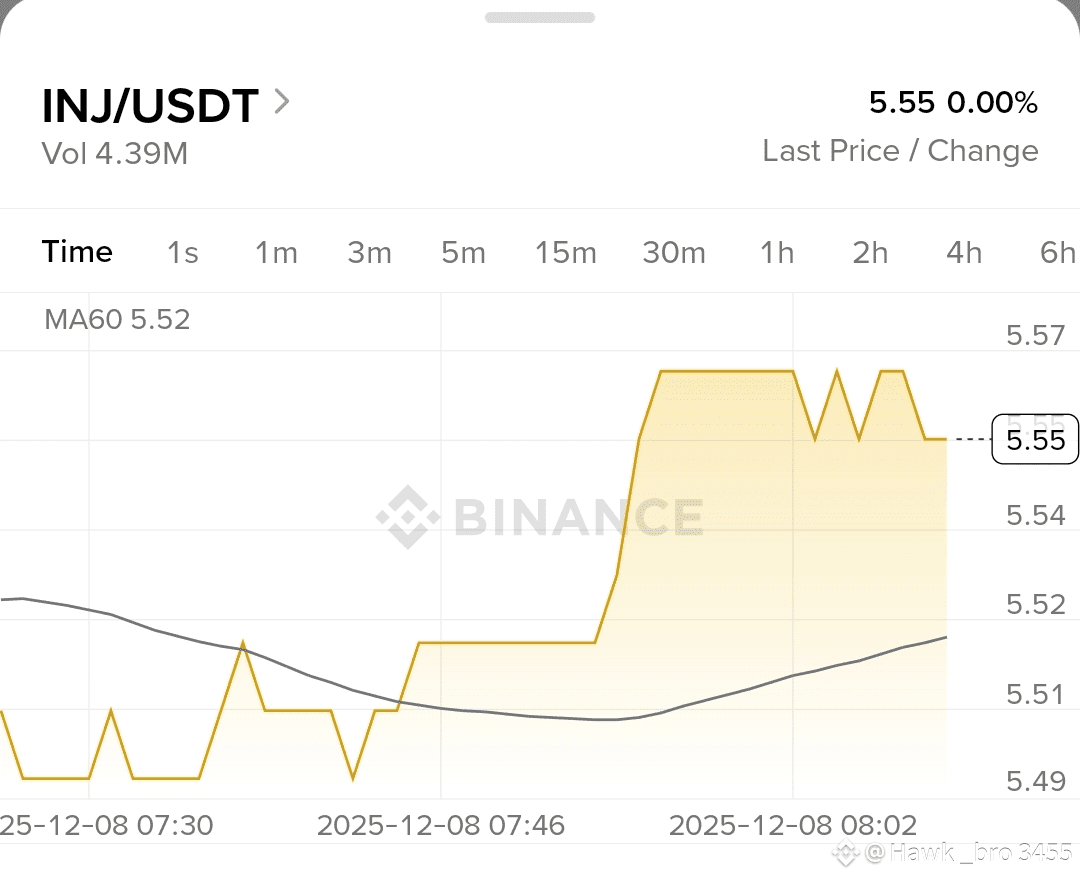Pick the 2h interval tab
Screen dimensions: 1080x878
click(871, 253)
